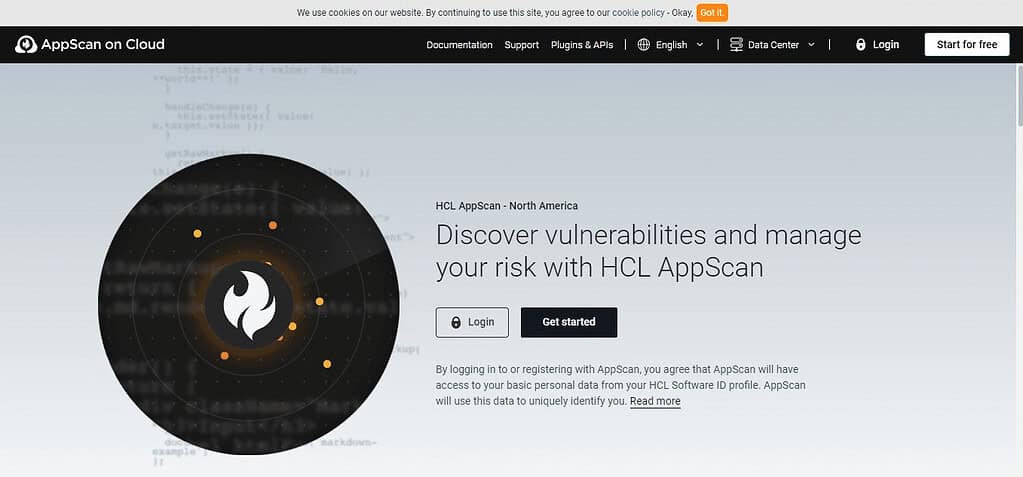
Task: Click the Data Center server icon
Action: coord(736,44)
